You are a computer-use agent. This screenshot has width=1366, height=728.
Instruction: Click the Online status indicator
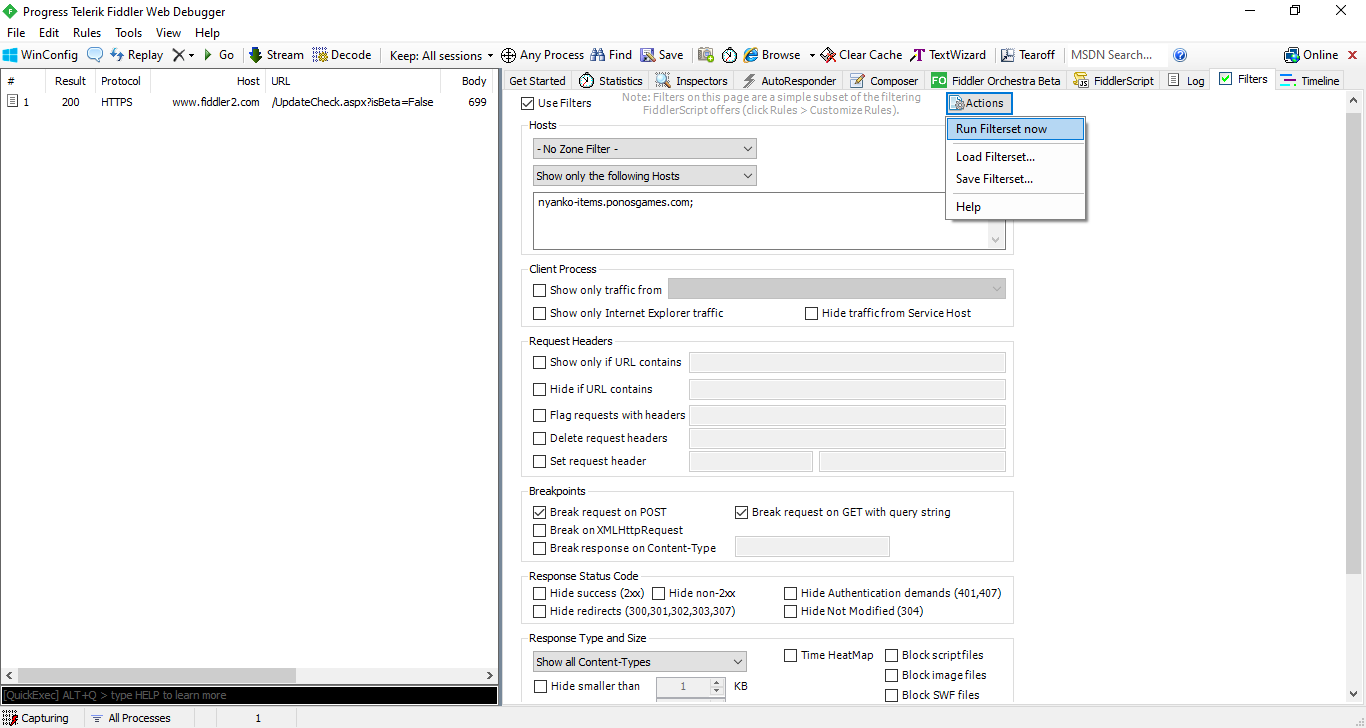point(1311,55)
